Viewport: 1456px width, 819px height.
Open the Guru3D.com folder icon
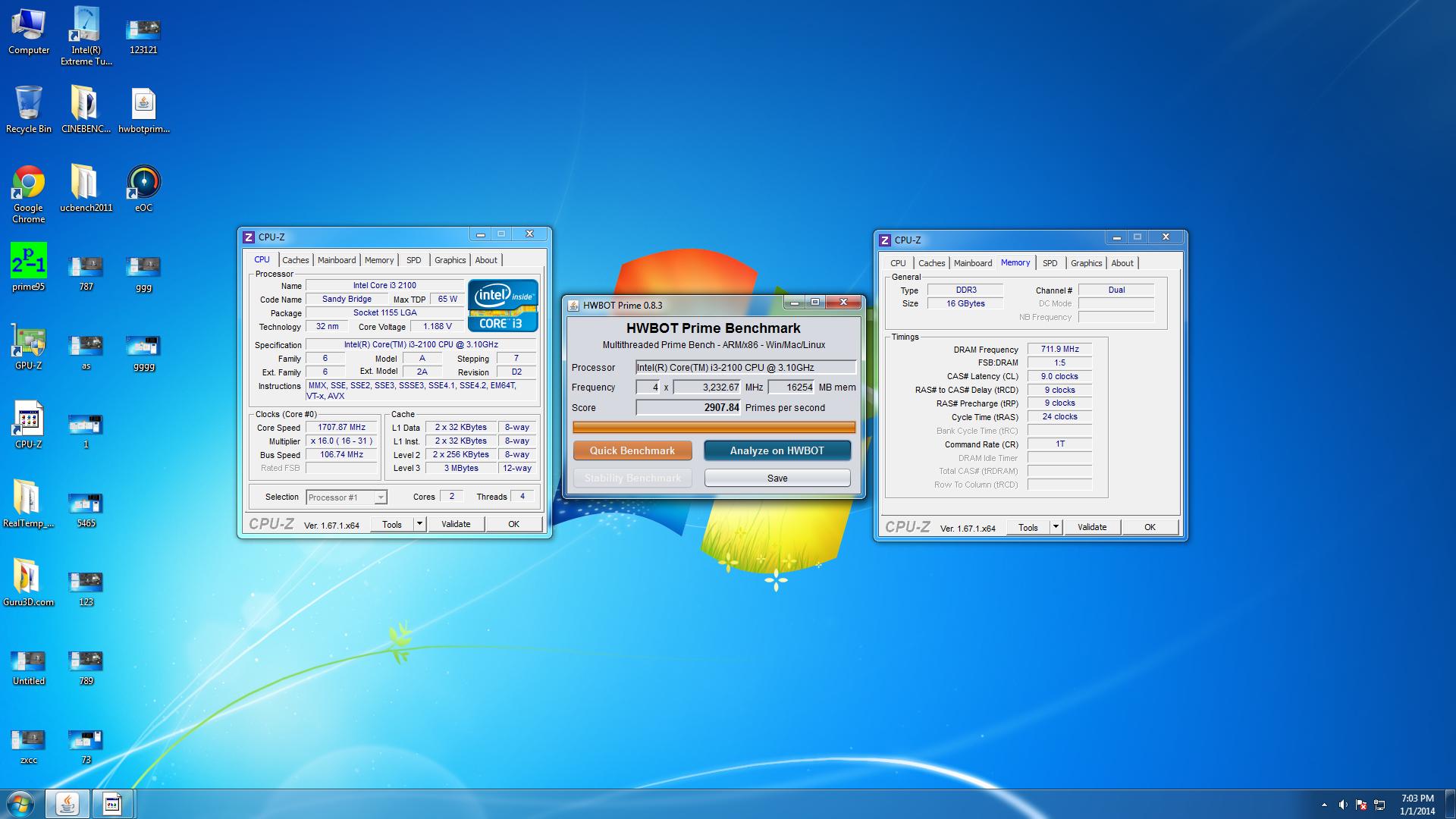29,582
